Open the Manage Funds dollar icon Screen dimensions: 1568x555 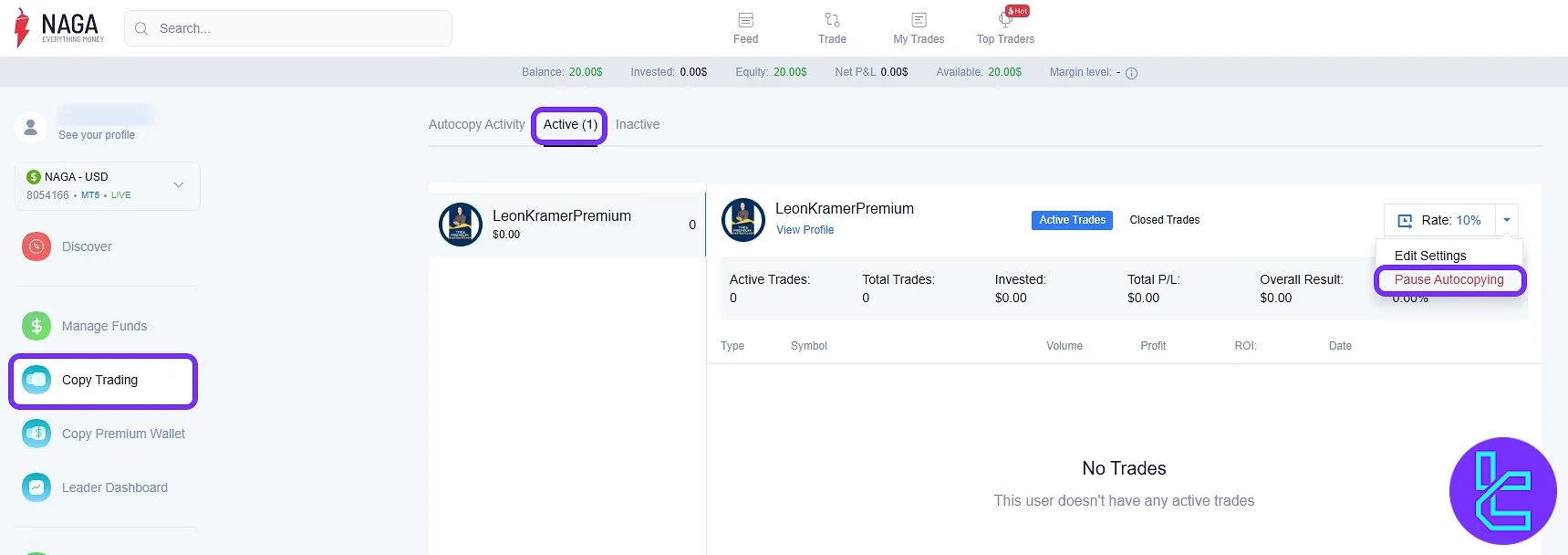coord(36,326)
